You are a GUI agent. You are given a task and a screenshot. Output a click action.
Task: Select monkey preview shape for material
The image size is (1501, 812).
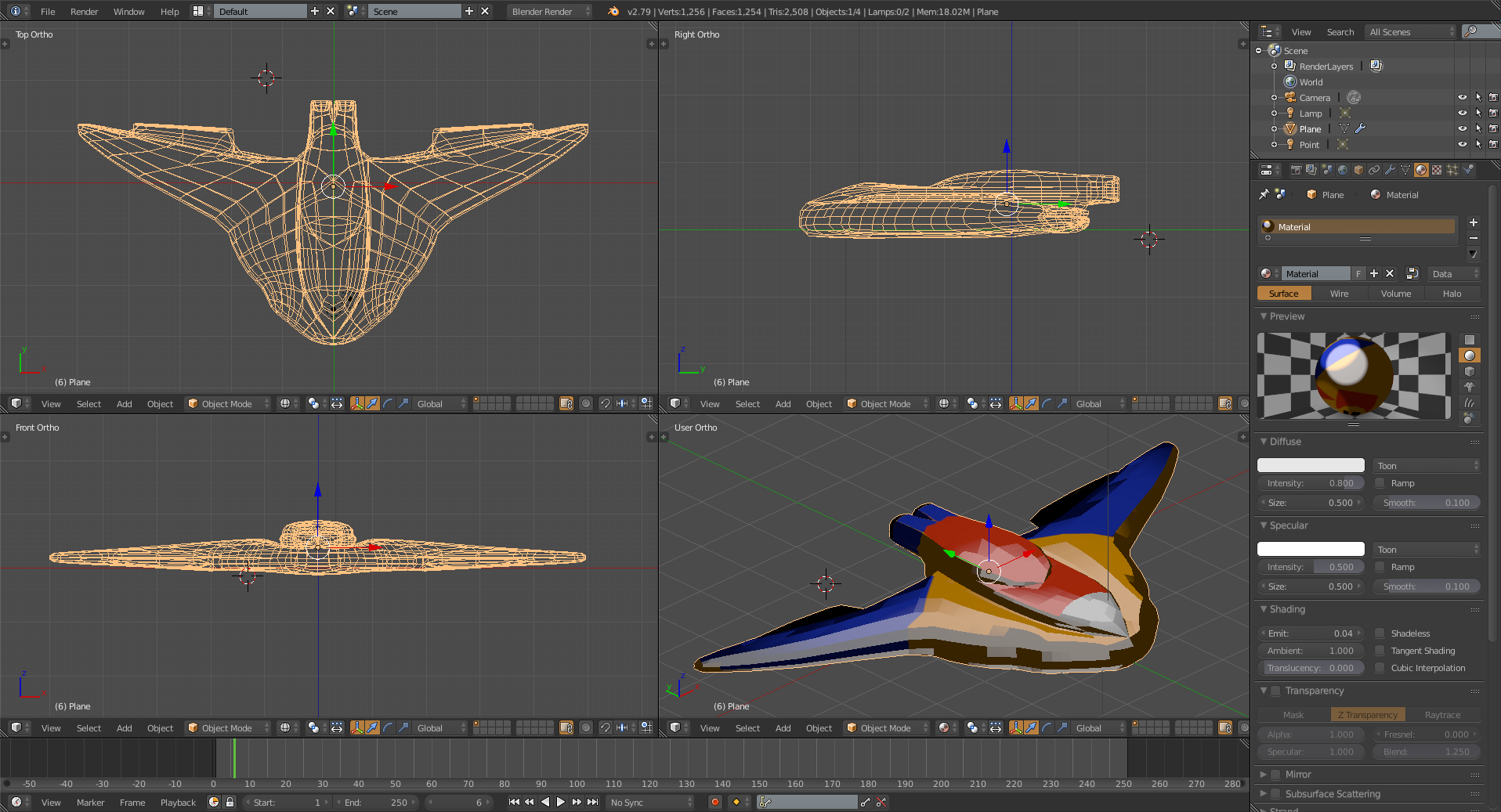[x=1470, y=387]
